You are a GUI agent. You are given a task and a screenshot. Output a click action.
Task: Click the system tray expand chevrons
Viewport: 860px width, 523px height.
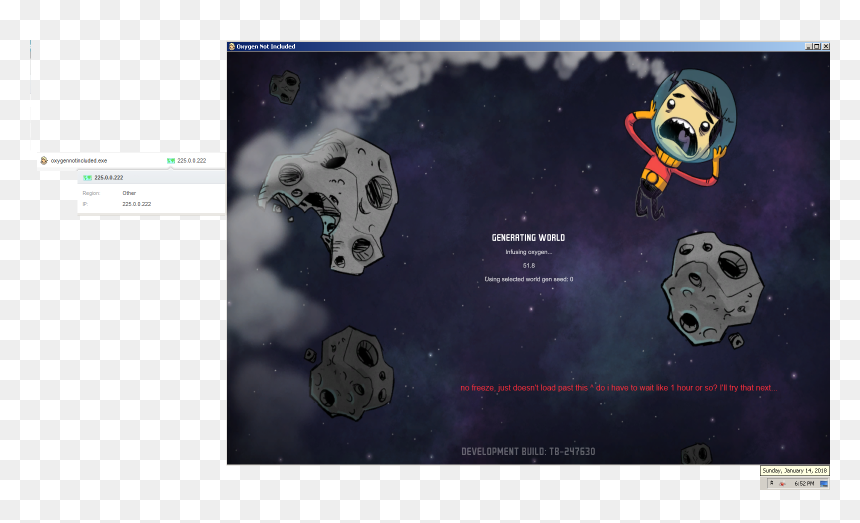pyautogui.click(x=771, y=484)
